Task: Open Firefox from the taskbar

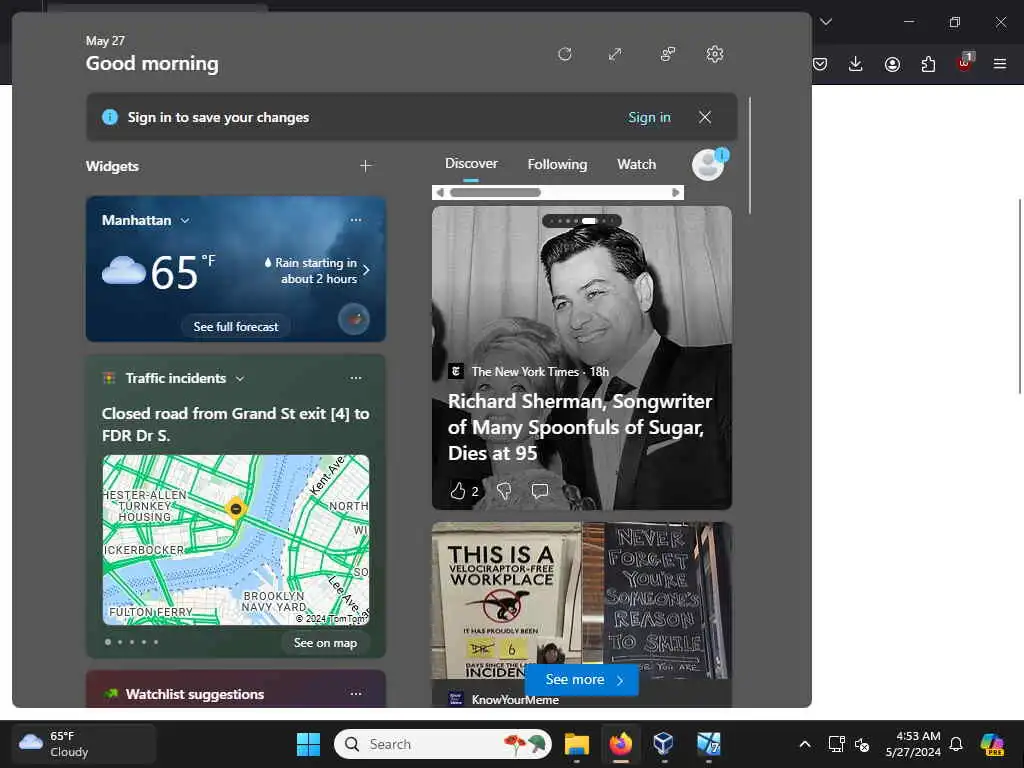Action: pyautogui.click(x=620, y=744)
